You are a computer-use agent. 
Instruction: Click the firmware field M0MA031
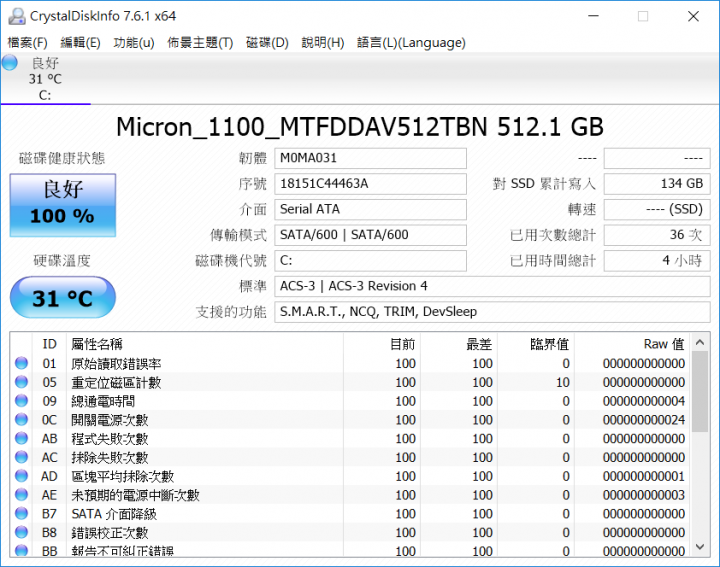370,158
